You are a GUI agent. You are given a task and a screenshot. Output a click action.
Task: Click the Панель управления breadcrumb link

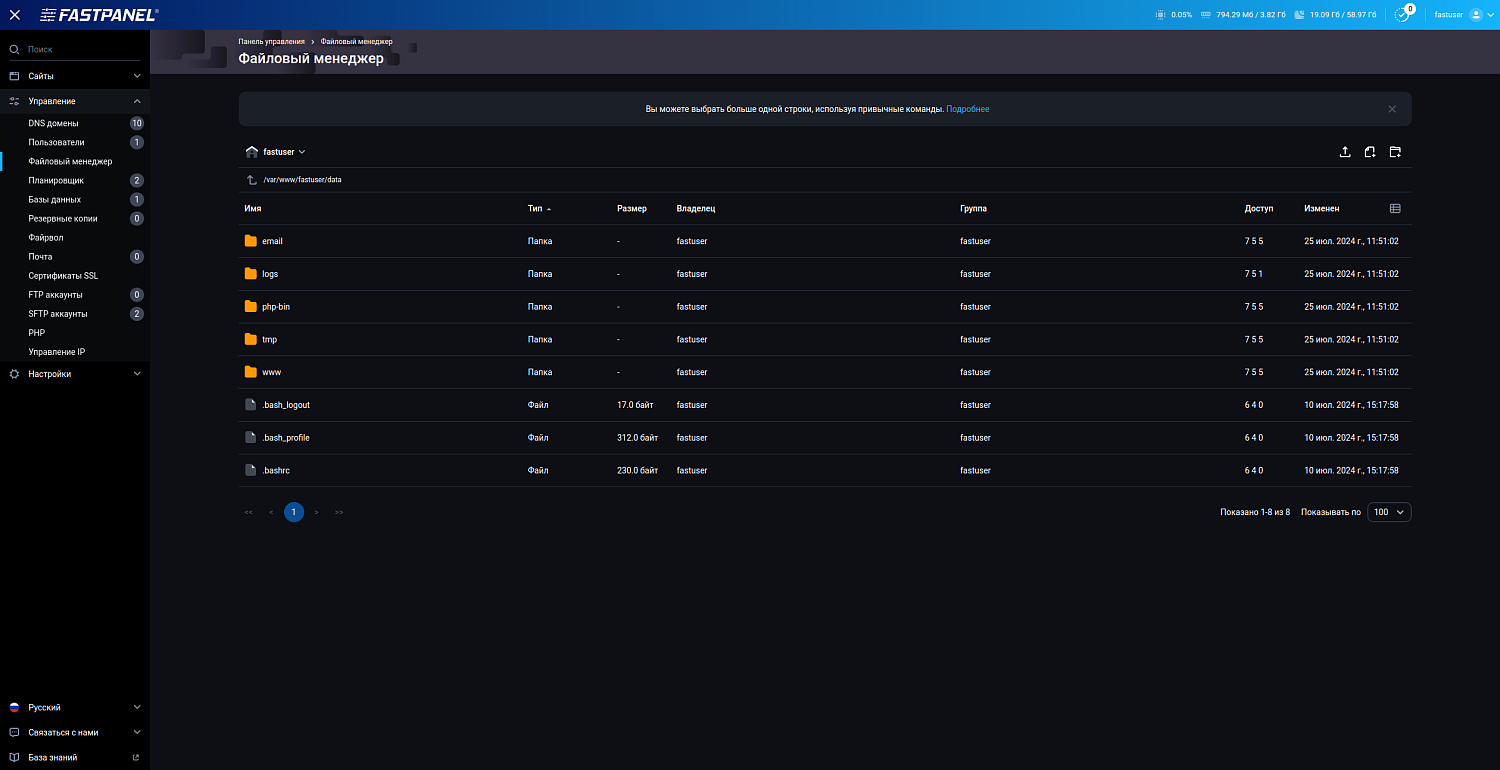(272, 42)
